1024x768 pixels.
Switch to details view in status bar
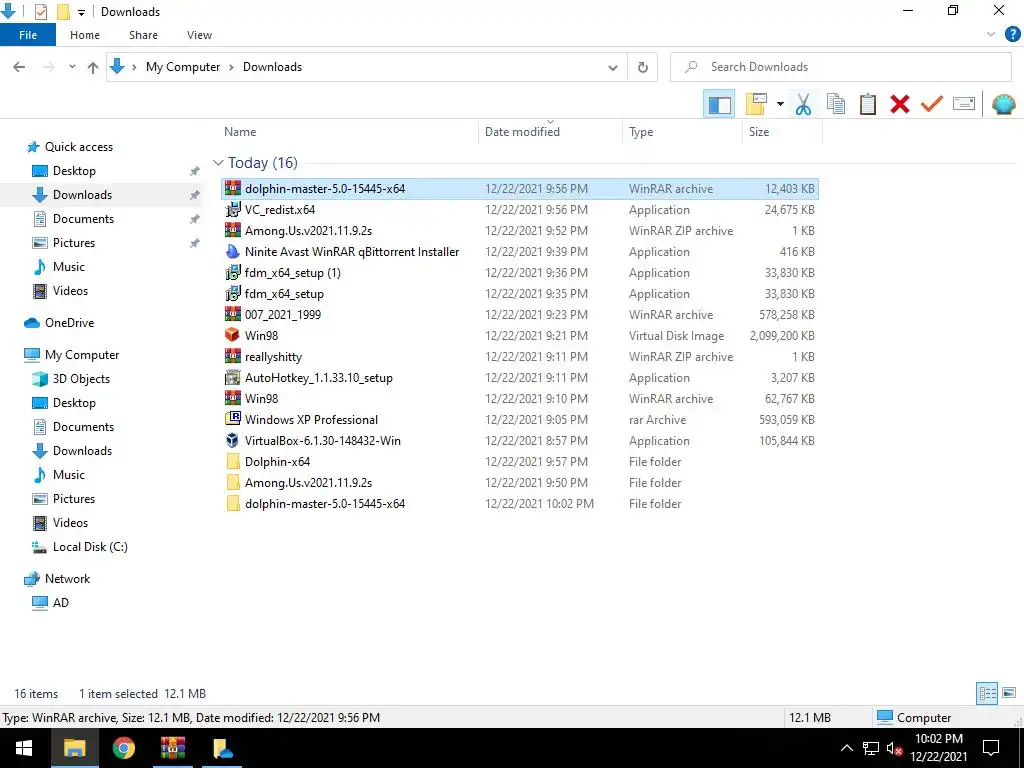coord(987,693)
